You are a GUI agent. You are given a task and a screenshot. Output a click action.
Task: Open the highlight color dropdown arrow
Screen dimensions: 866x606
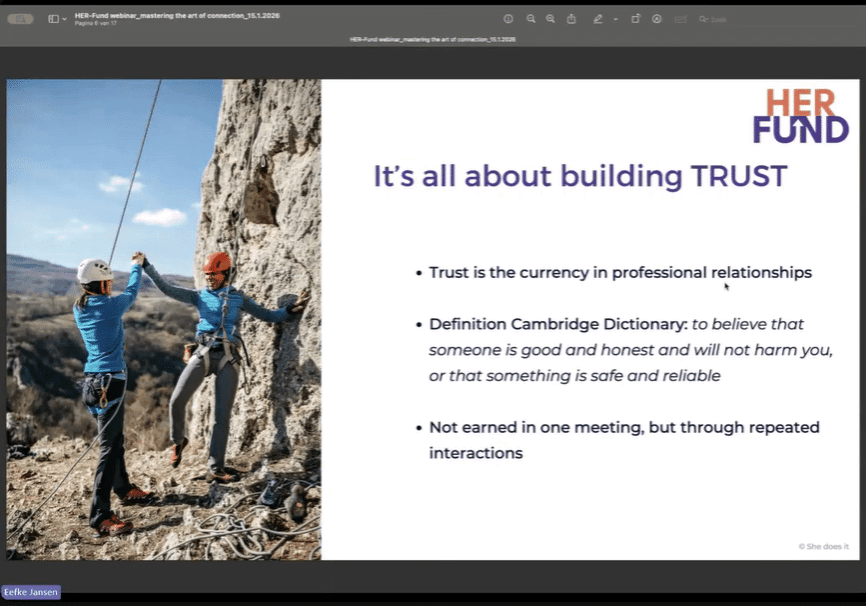point(614,19)
